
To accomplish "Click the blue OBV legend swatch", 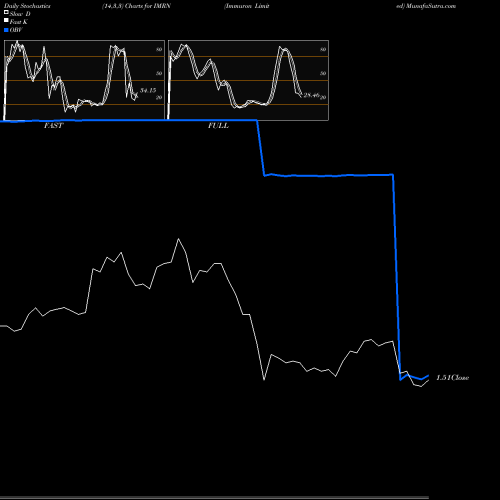I will coord(6,30).
